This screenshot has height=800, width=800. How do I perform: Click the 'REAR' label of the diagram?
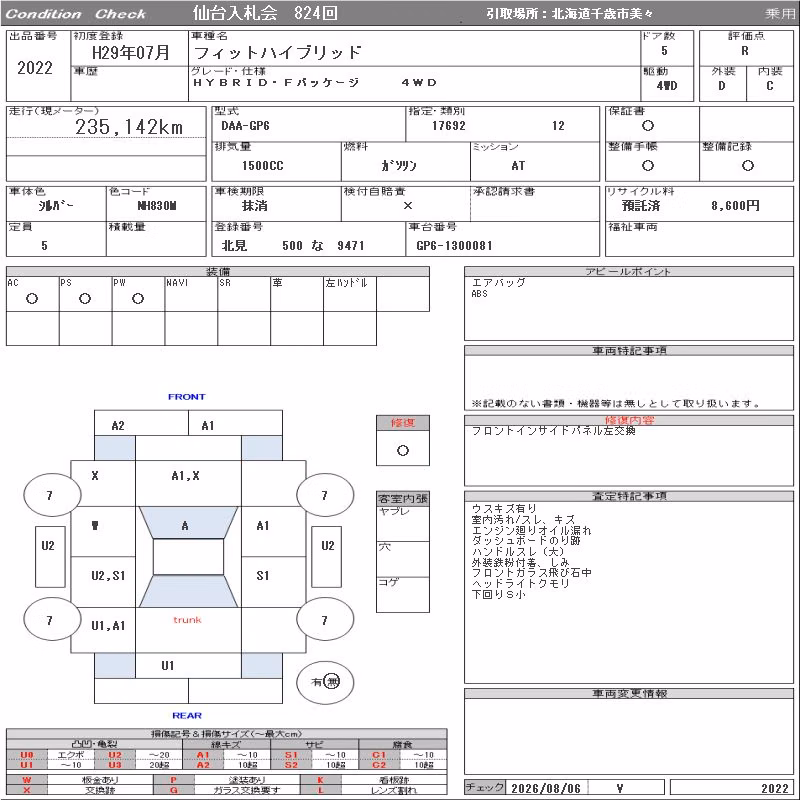point(187,715)
